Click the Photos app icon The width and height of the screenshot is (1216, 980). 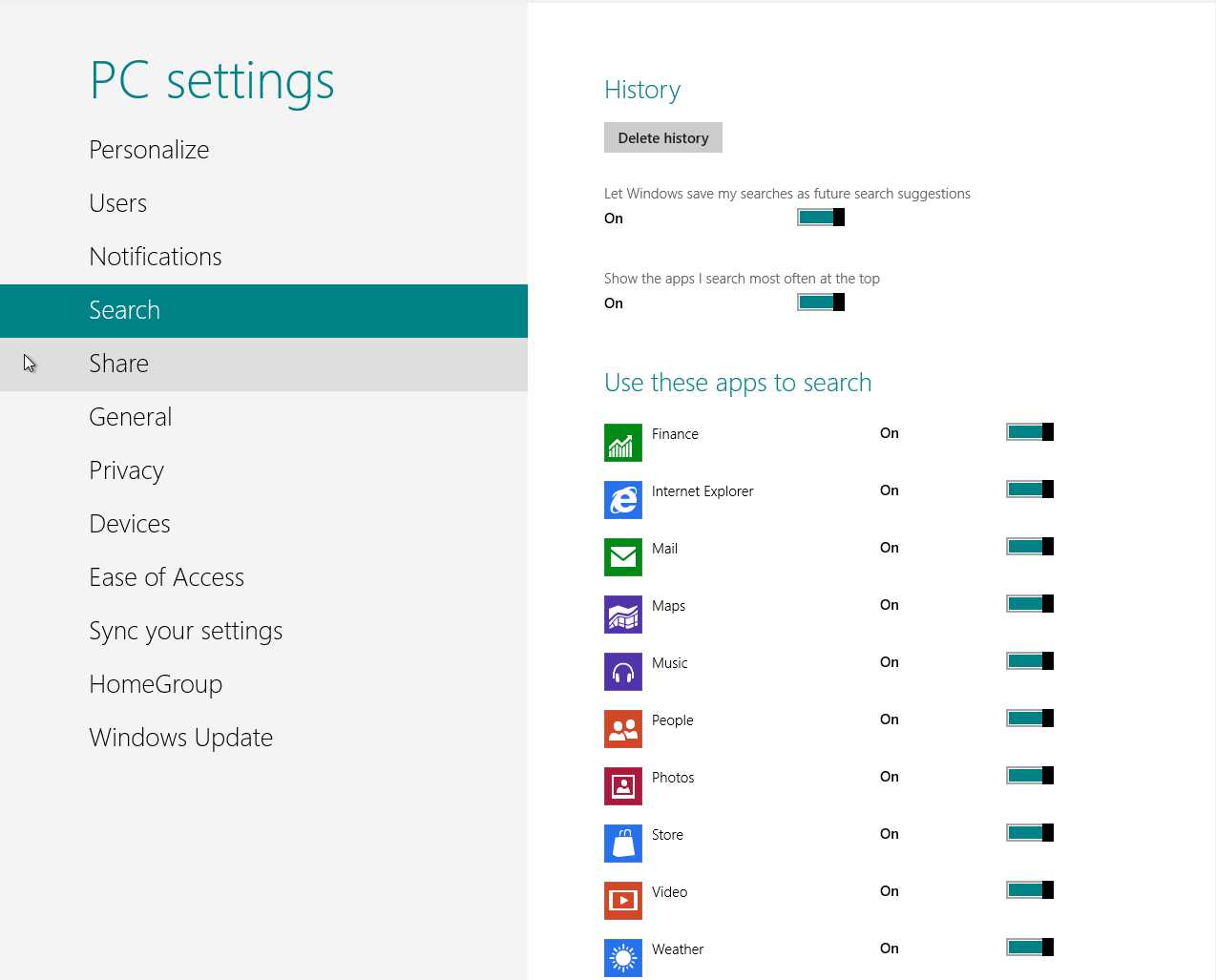pyautogui.click(x=623, y=786)
